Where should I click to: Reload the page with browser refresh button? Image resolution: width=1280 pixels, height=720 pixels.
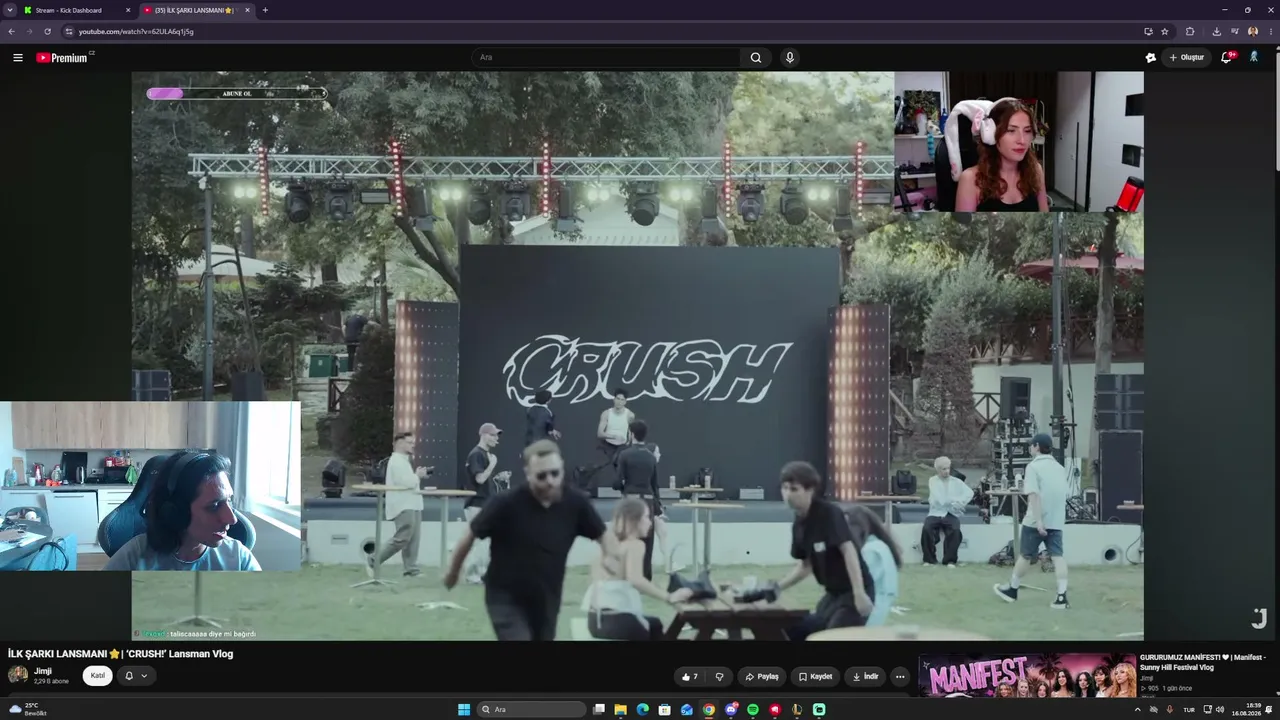click(x=47, y=31)
